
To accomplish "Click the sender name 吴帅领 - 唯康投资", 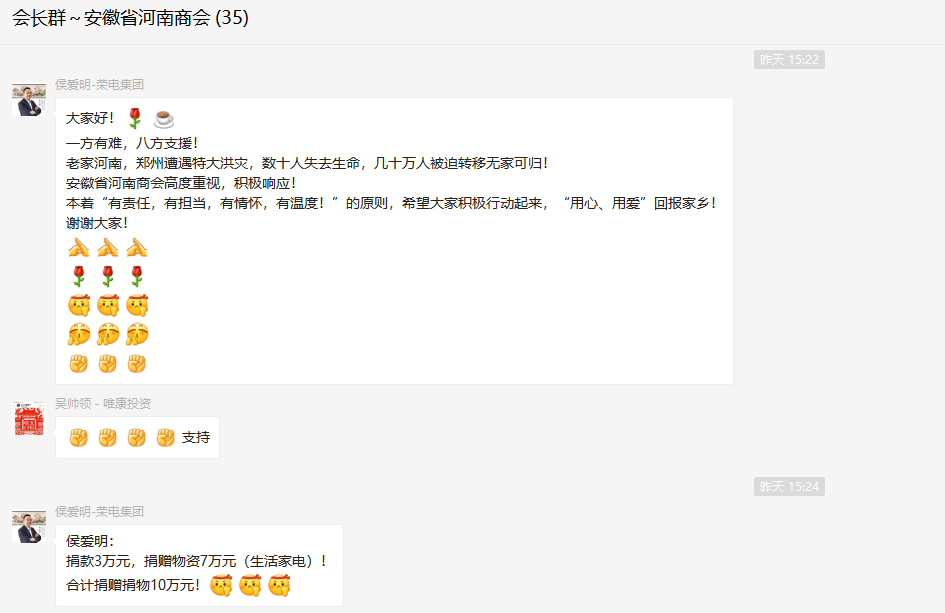I will point(103,403).
